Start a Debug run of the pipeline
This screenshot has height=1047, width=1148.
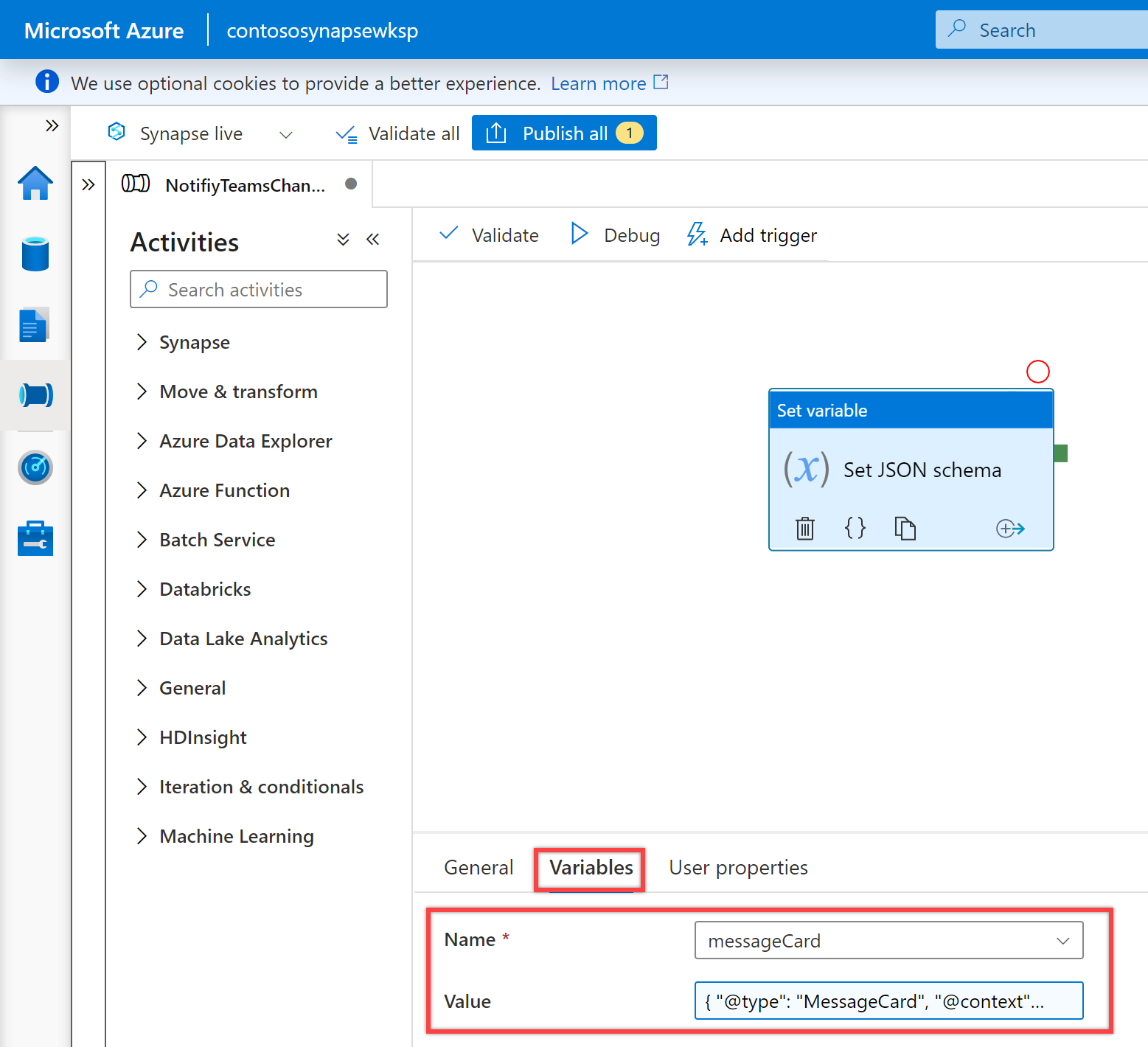click(x=614, y=234)
